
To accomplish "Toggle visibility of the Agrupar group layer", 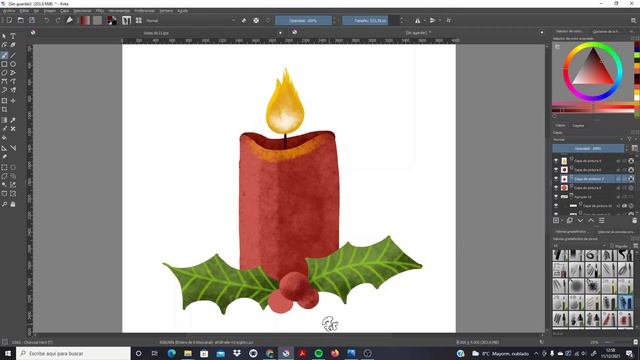I will click(556, 196).
